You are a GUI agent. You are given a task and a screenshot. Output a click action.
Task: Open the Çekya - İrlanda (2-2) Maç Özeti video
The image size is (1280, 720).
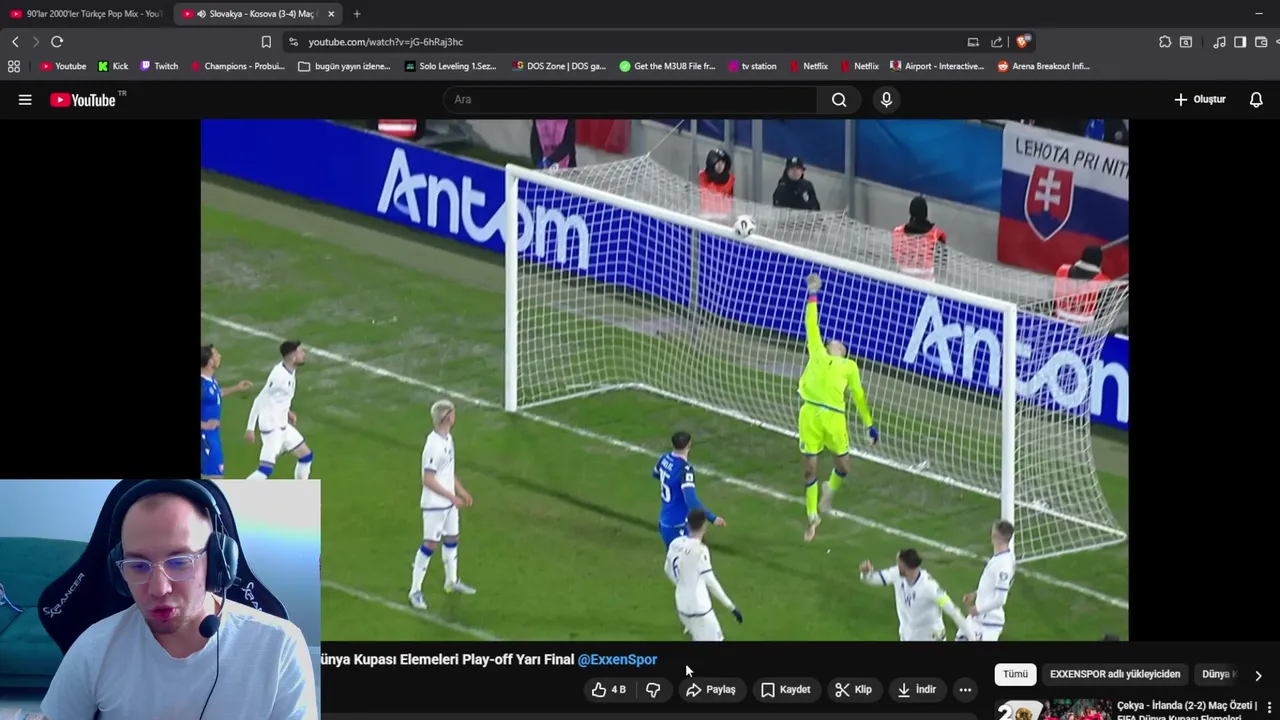click(x=1186, y=710)
